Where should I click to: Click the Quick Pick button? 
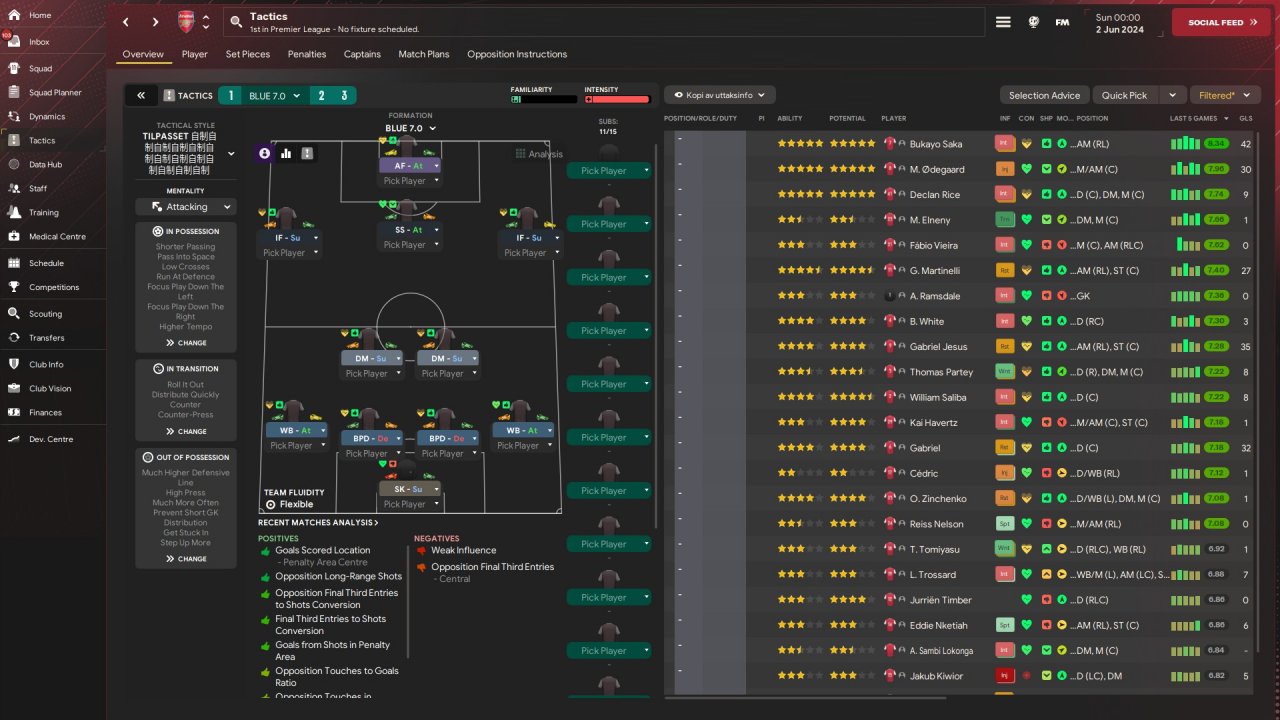coord(1125,95)
